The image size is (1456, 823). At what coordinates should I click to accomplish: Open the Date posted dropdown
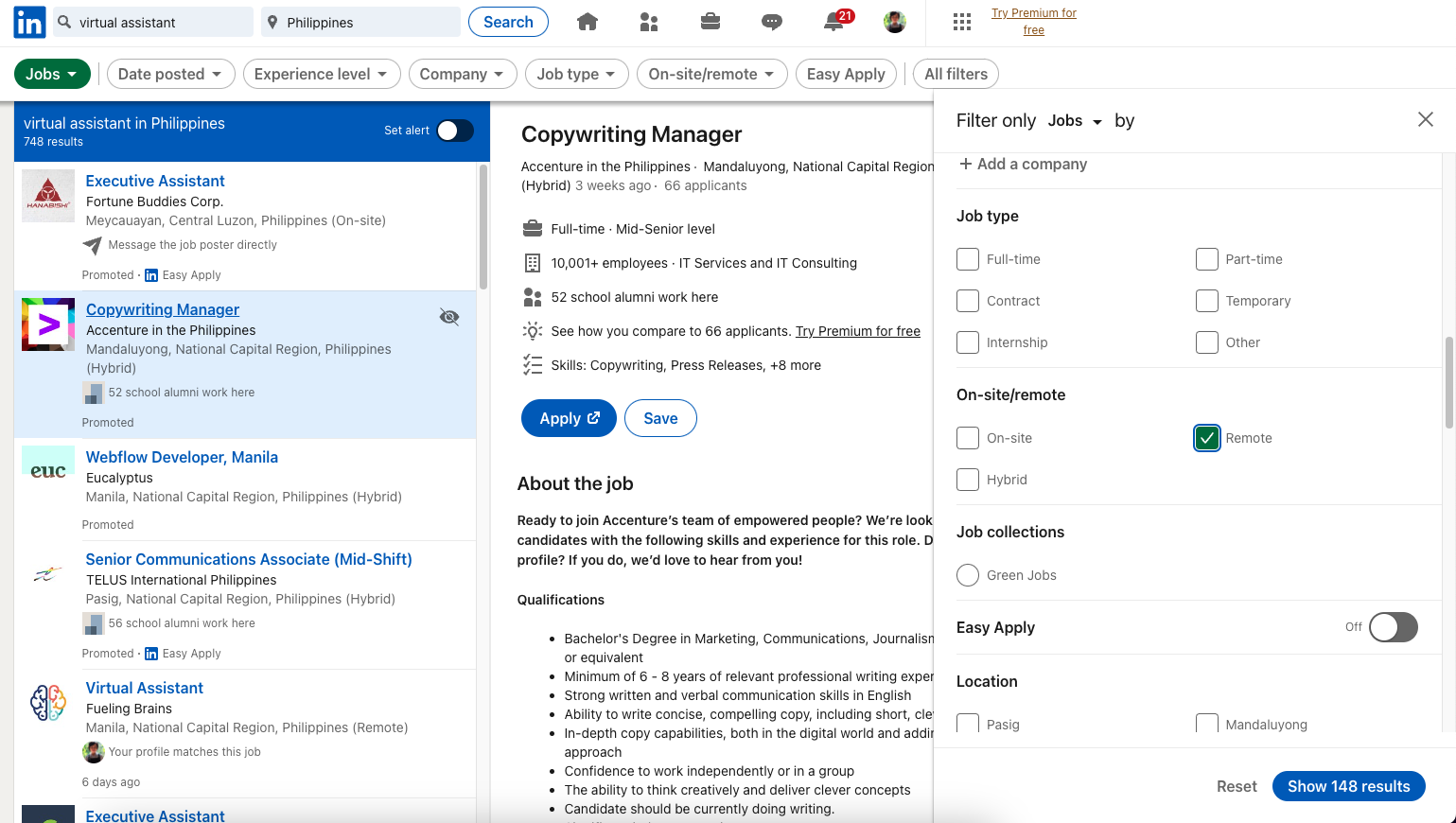[170, 74]
